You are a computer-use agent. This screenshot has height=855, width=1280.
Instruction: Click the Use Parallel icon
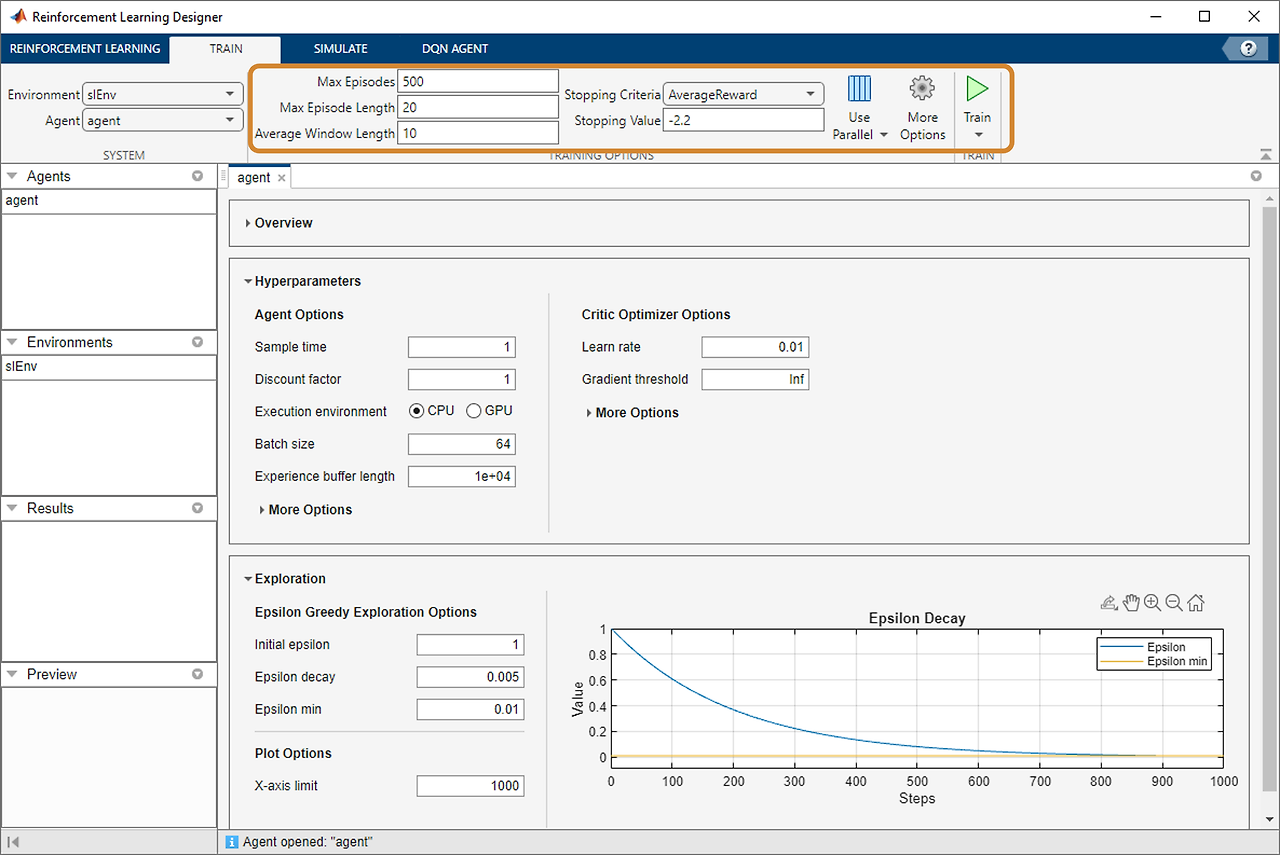(859, 89)
